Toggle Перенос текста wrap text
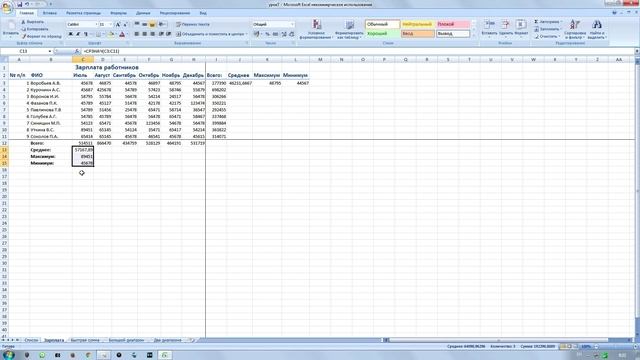Image resolution: width=640 pixels, height=360 pixels. coord(193,24)
